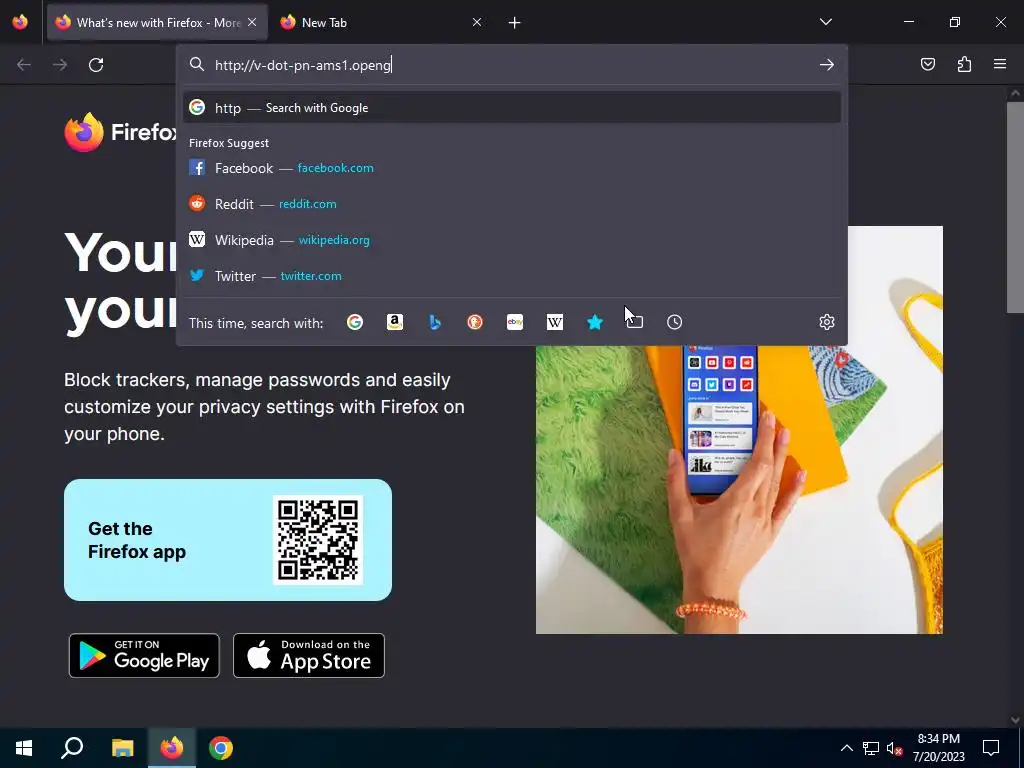Search this time with DuckDuckGo icon
The height and width of the screenshot is (768, 1024).
(475, 322)
